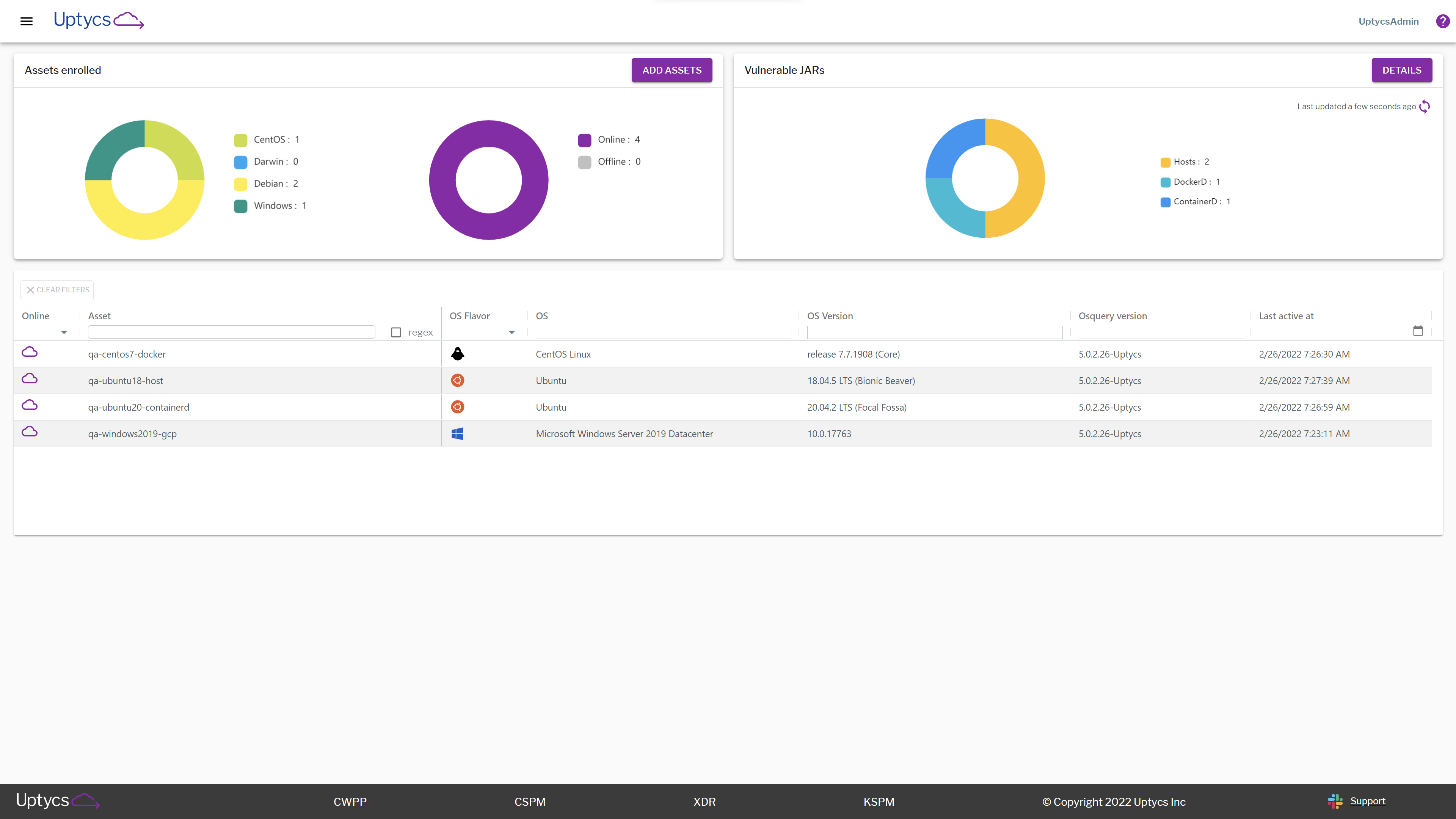Toggle the Offline legend item
1456x819 pixels.
coord(609,162)
